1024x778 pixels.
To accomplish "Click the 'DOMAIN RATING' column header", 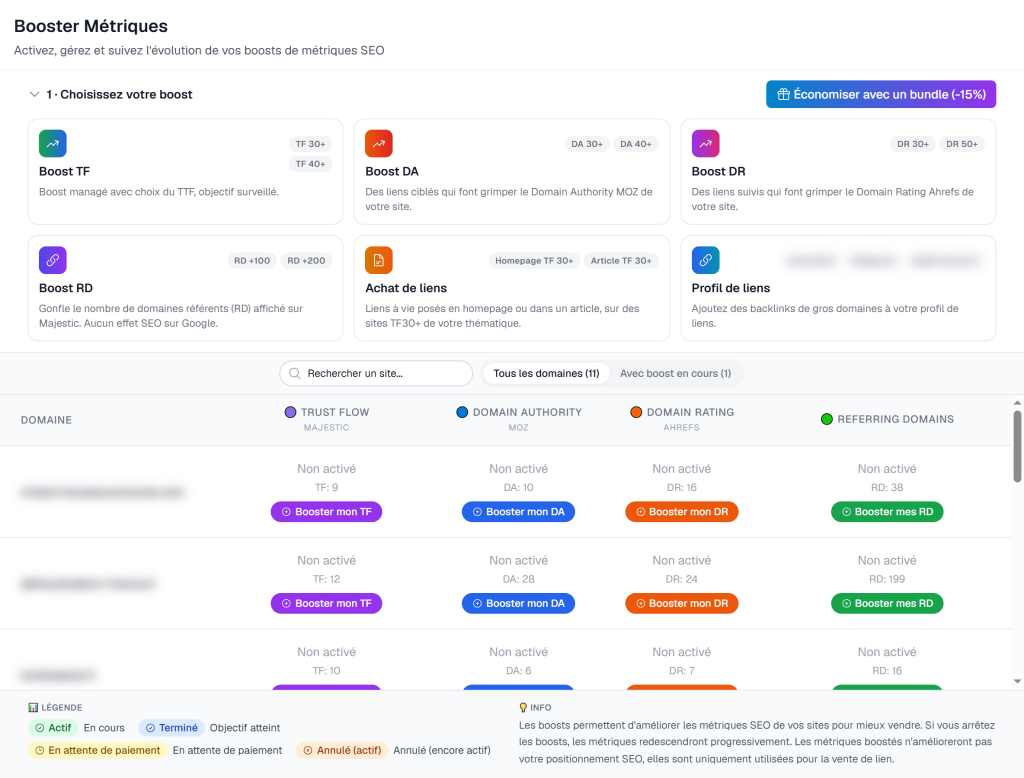I will click(690, 412).
